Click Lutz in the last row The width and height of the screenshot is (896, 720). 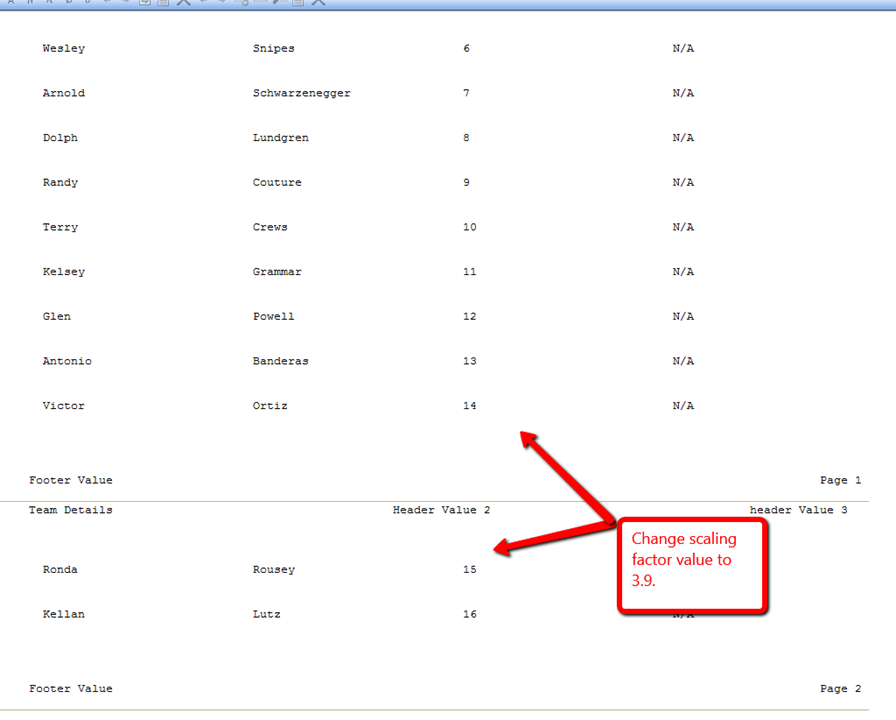pos(266,615)
